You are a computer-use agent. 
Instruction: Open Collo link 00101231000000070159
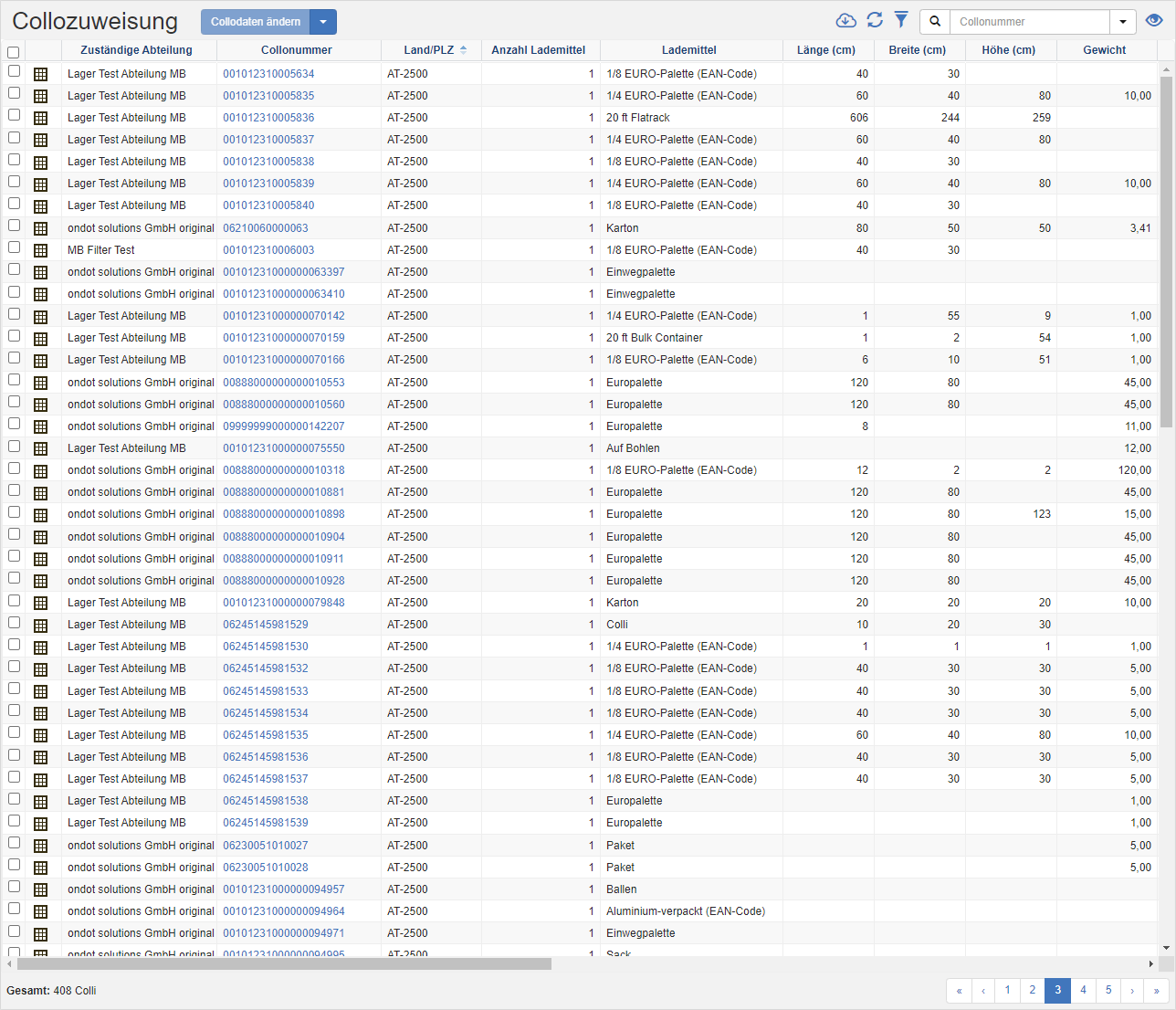pos(284,338)
